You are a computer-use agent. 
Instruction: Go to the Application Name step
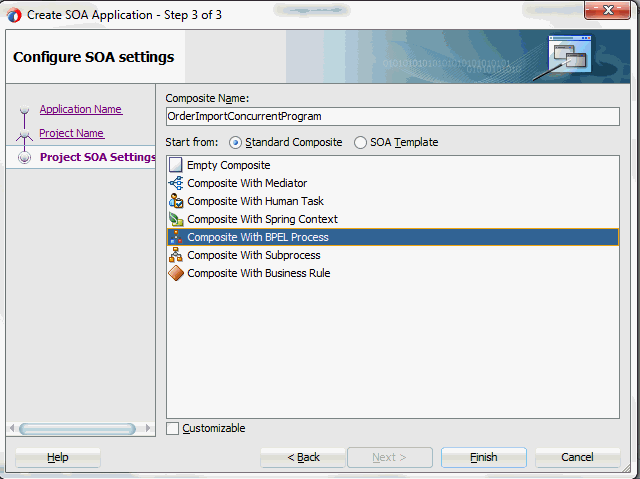tap(81, 109)
